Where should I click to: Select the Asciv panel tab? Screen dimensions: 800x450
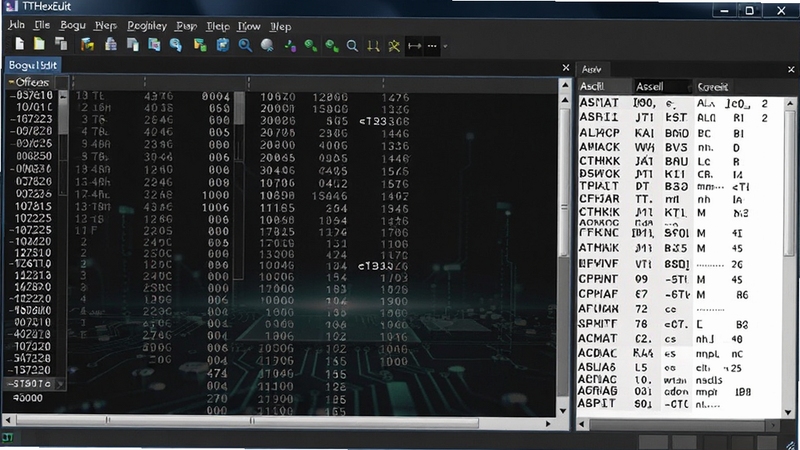point(592,69)
